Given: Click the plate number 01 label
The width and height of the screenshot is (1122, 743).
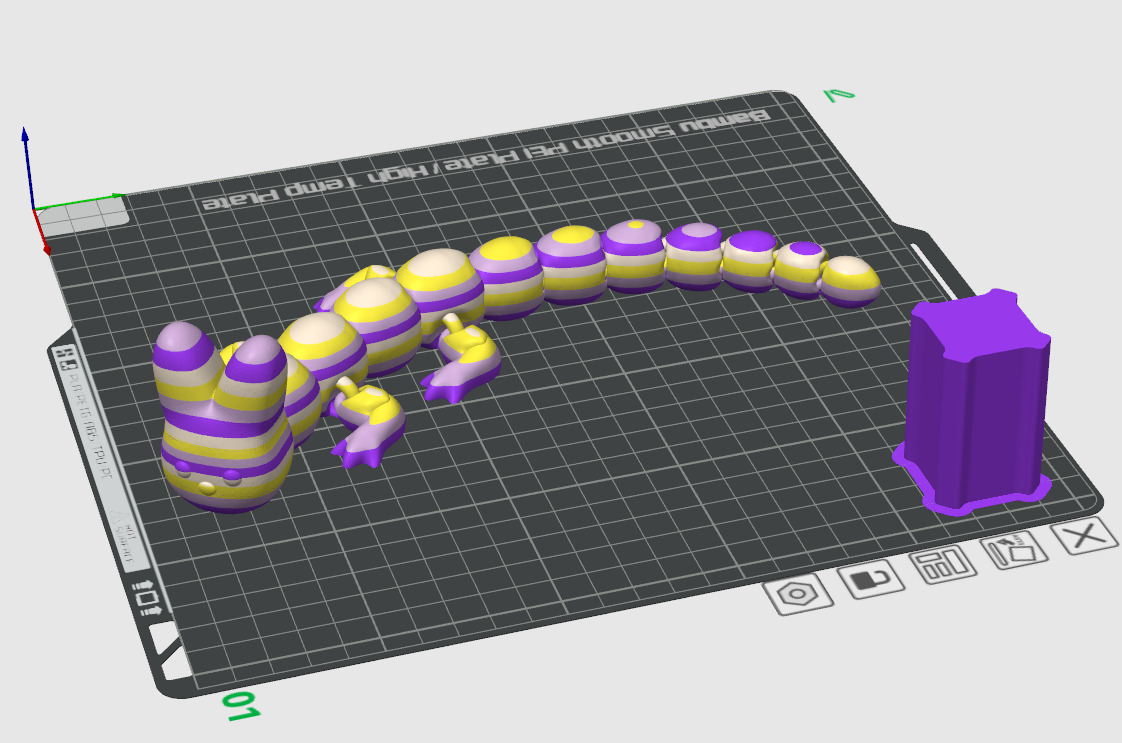Looking at the screenshot, I should click(x=240, y=706).
